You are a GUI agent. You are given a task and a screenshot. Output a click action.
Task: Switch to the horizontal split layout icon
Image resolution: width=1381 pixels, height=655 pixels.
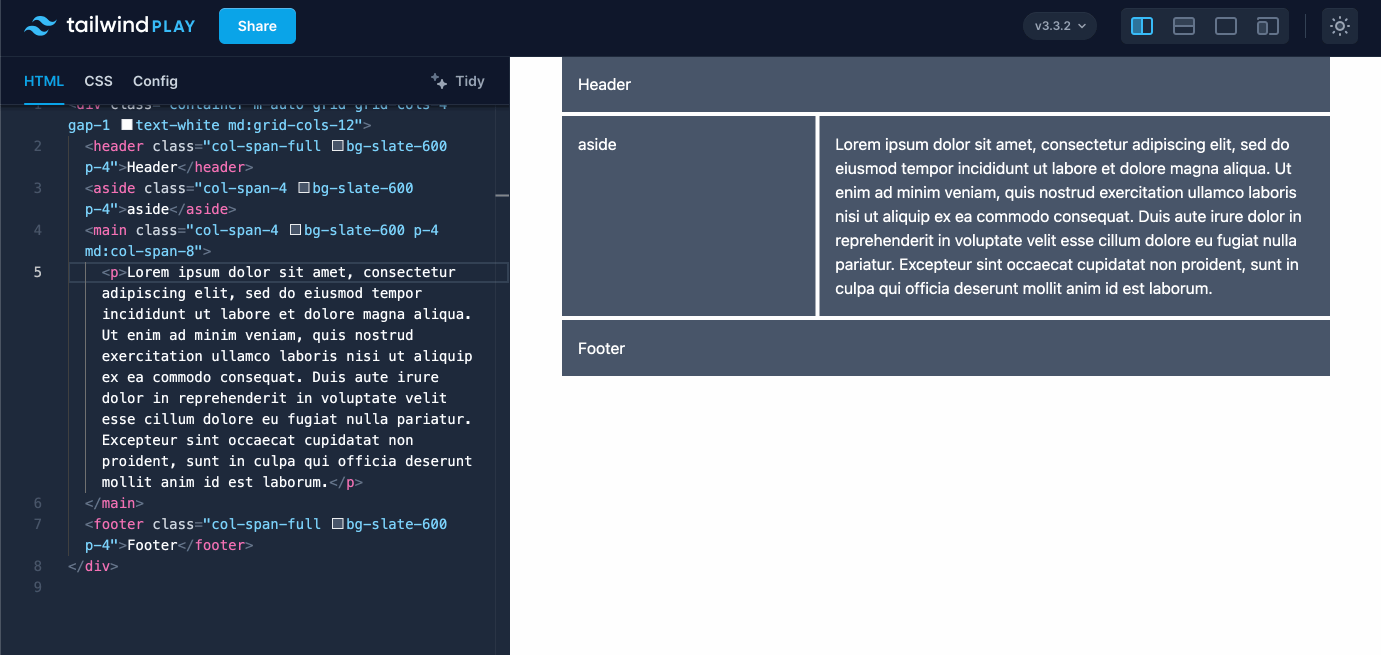click(x=1184, y=26)
